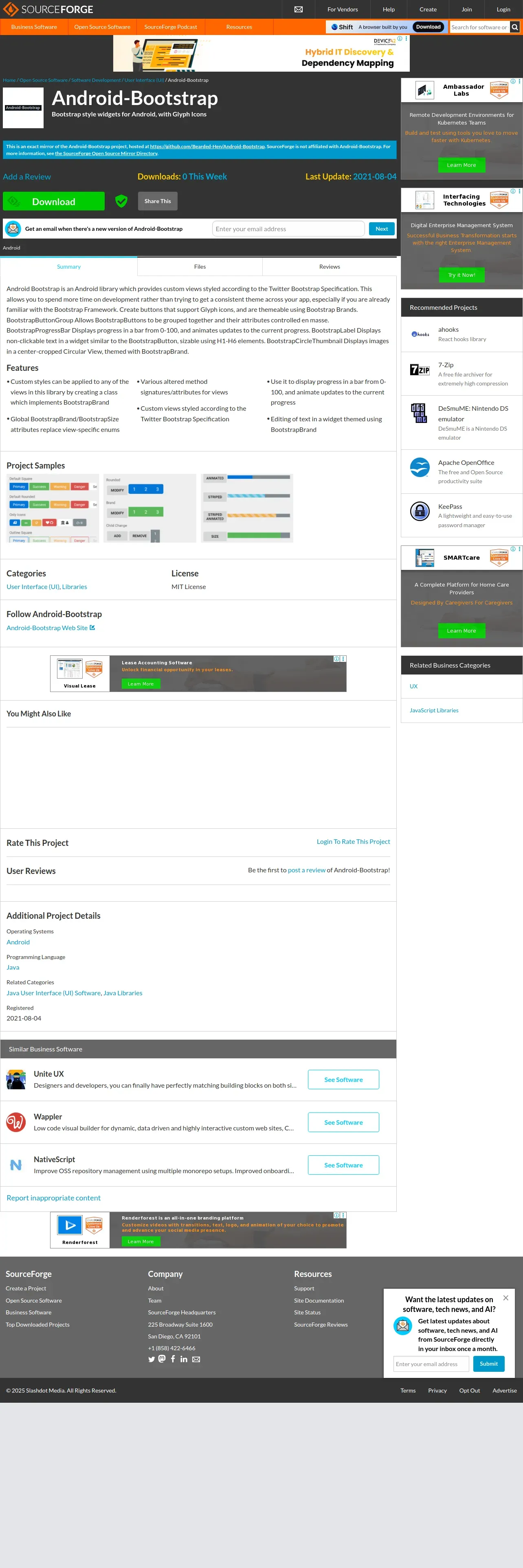
Task: Click the email notification envelope icon
Action: [13, 229]
